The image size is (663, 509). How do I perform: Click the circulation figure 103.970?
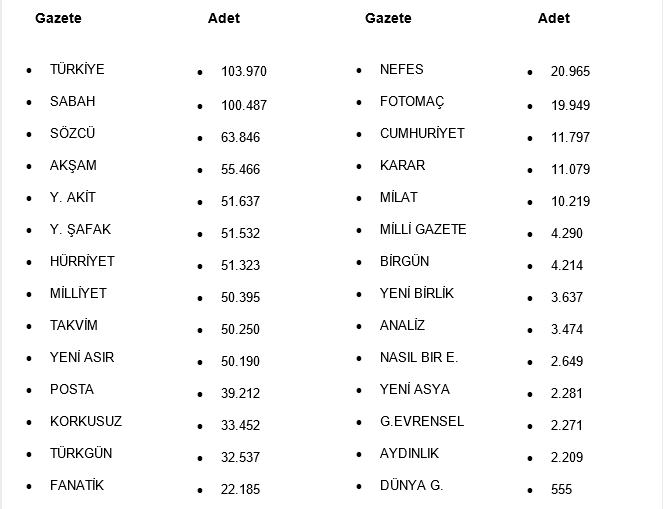point(244,72)
